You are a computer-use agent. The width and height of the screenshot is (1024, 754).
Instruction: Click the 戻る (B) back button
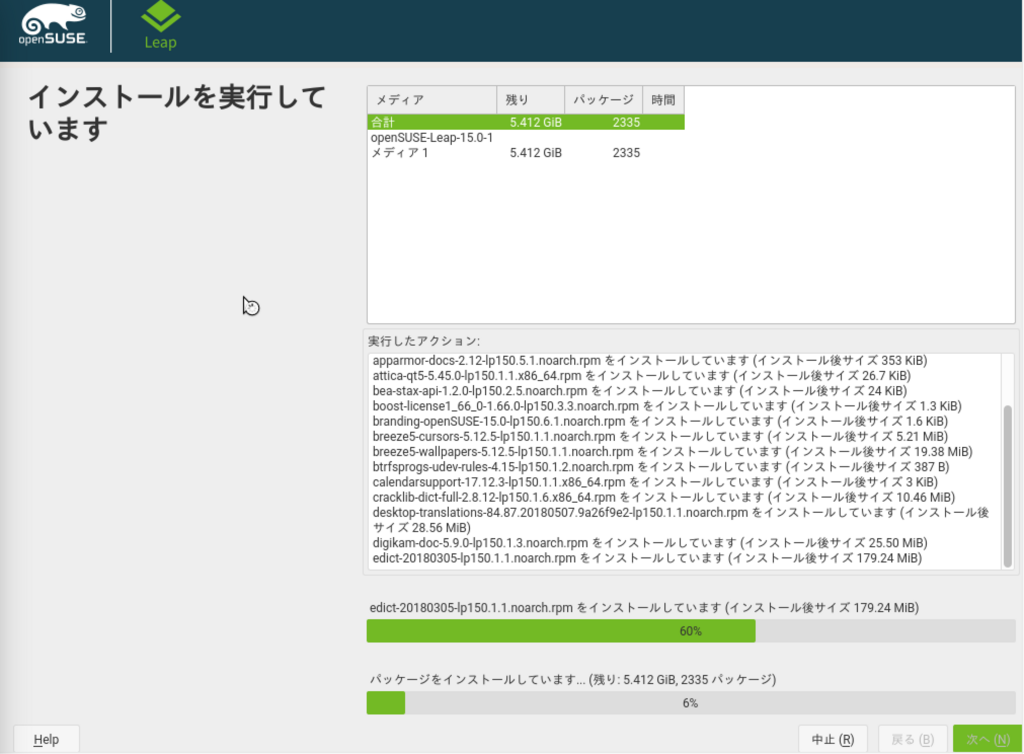[912, 739]
